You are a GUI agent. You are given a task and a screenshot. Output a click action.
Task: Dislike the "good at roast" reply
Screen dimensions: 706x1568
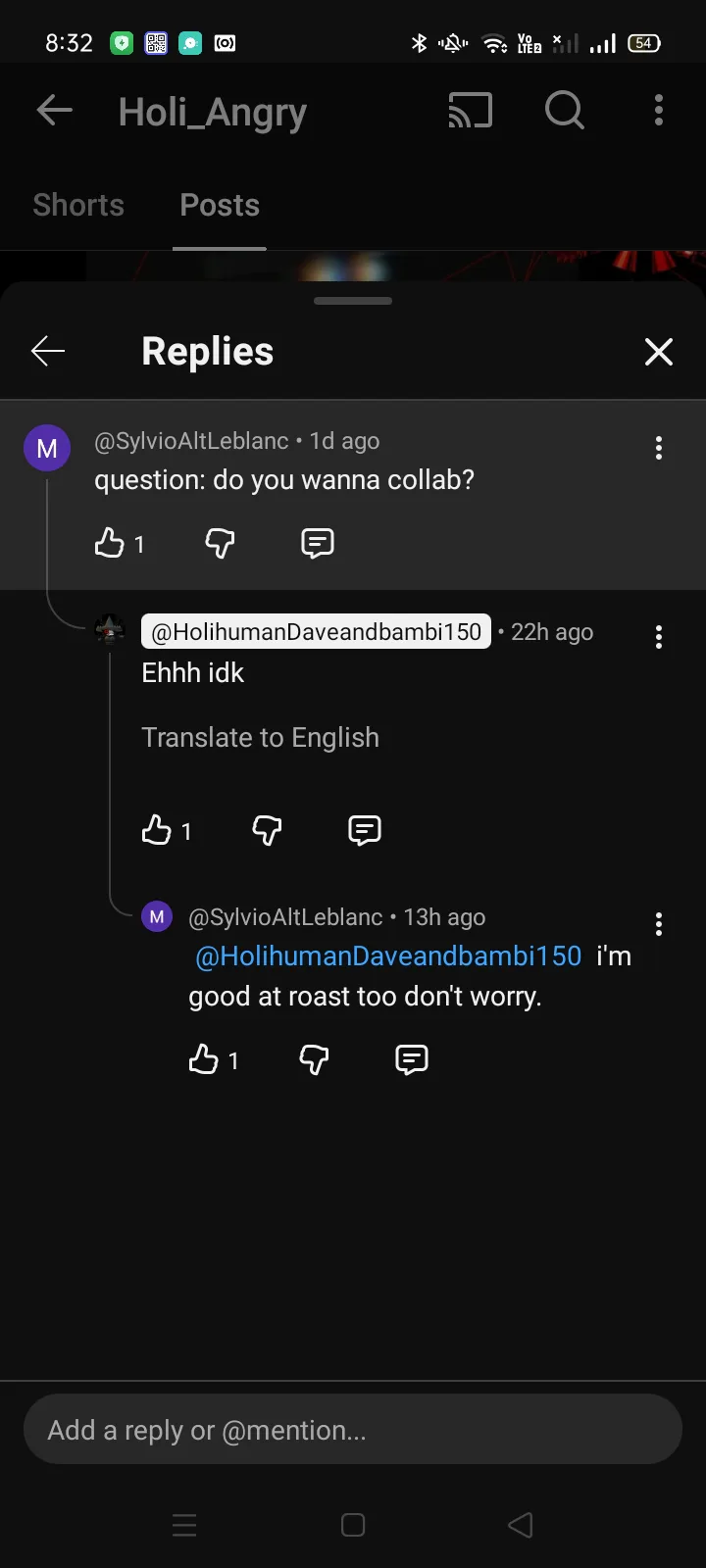pos(314,1059)
